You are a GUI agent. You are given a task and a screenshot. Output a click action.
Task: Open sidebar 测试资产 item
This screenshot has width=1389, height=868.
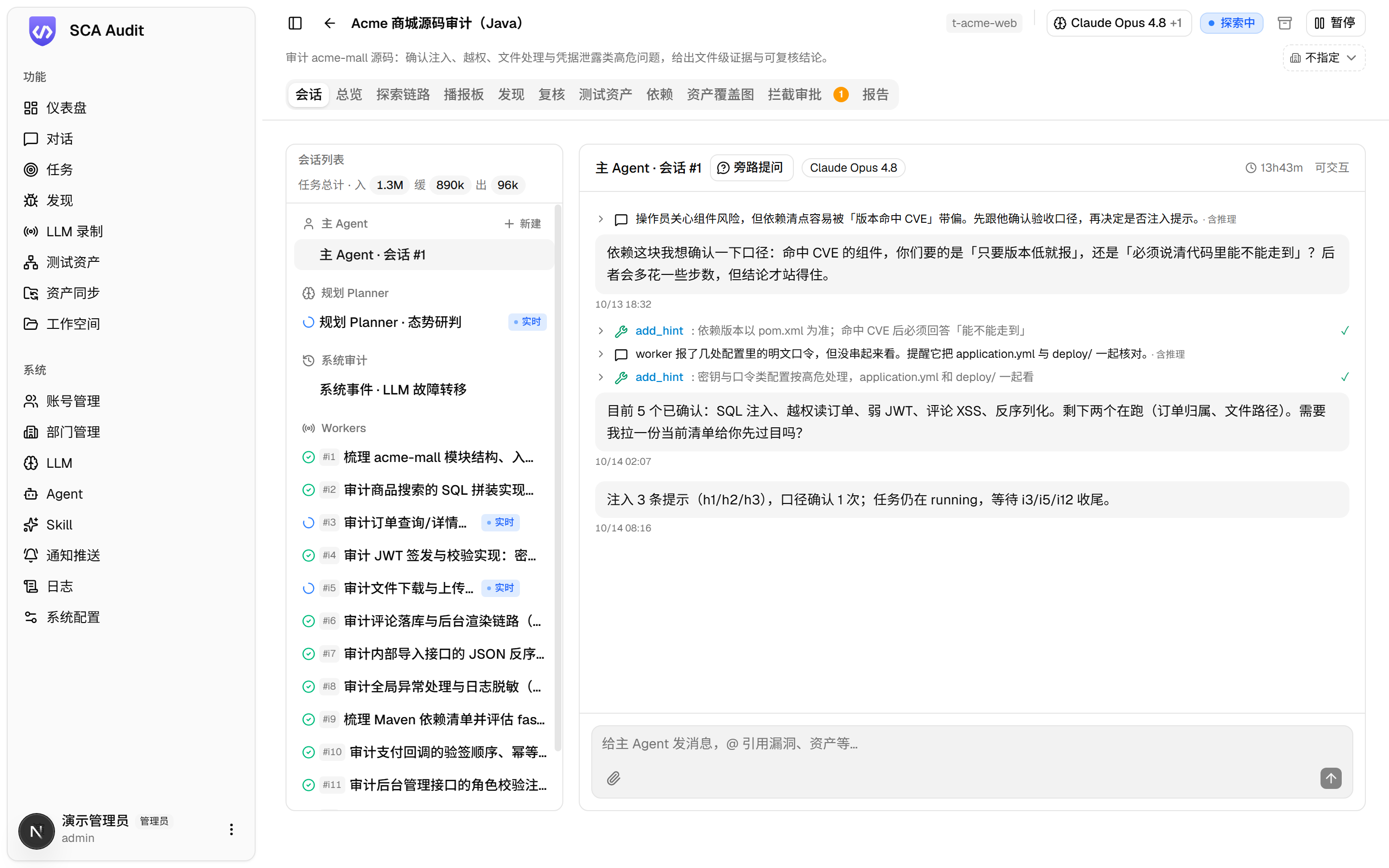click(131, 262)
